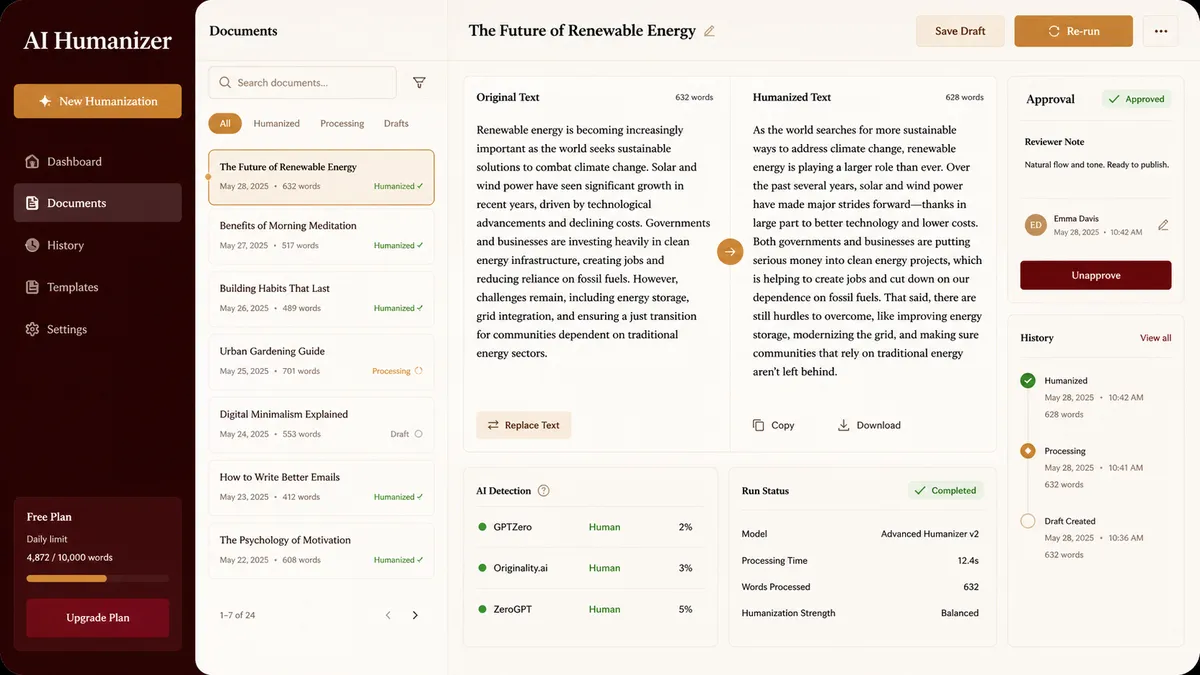
Task: Click the refresh icon on Re-run
Action: coord(1054,31)
